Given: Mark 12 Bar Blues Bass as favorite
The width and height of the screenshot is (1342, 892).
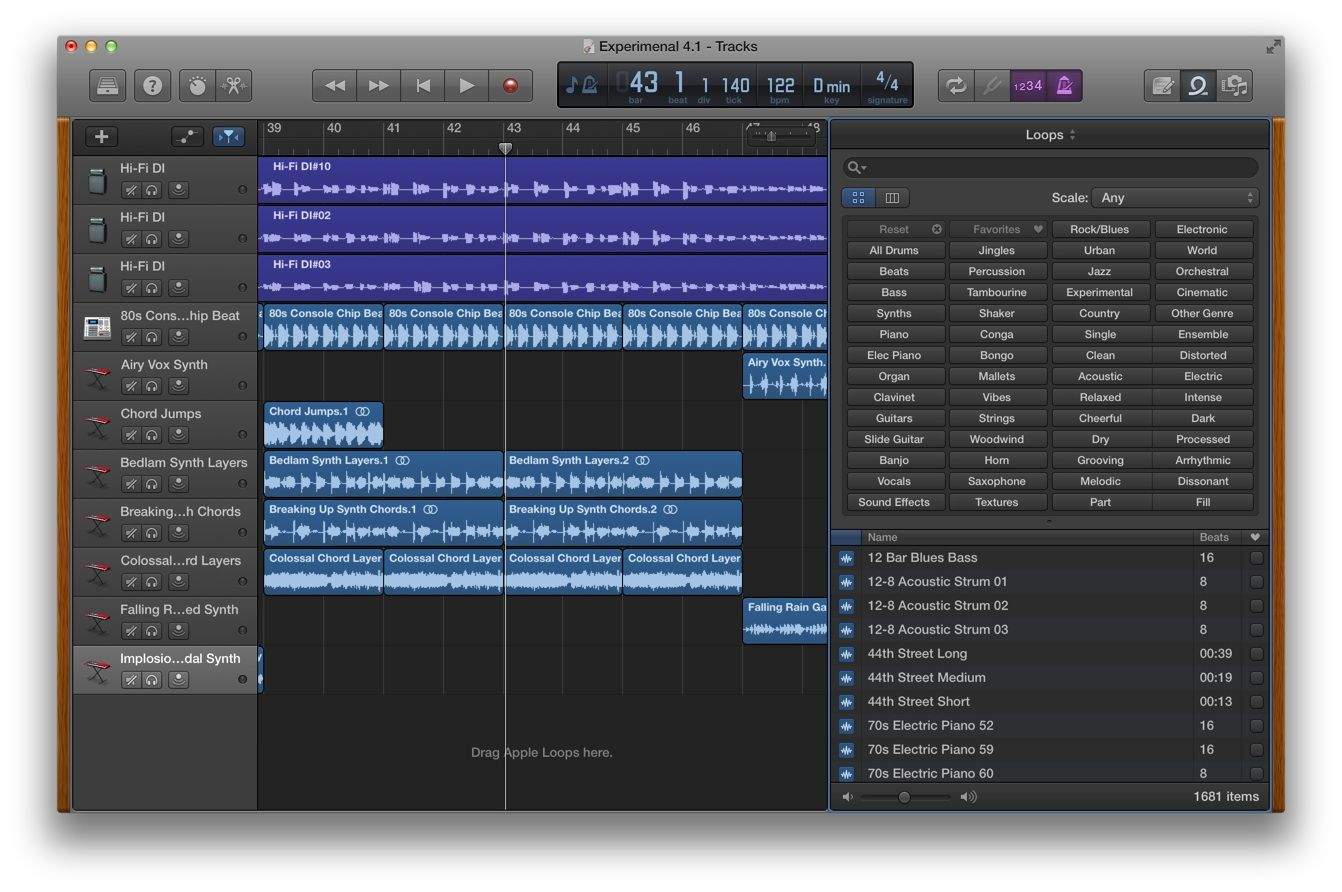Looking at the screenshot, I should [1256, 558].
